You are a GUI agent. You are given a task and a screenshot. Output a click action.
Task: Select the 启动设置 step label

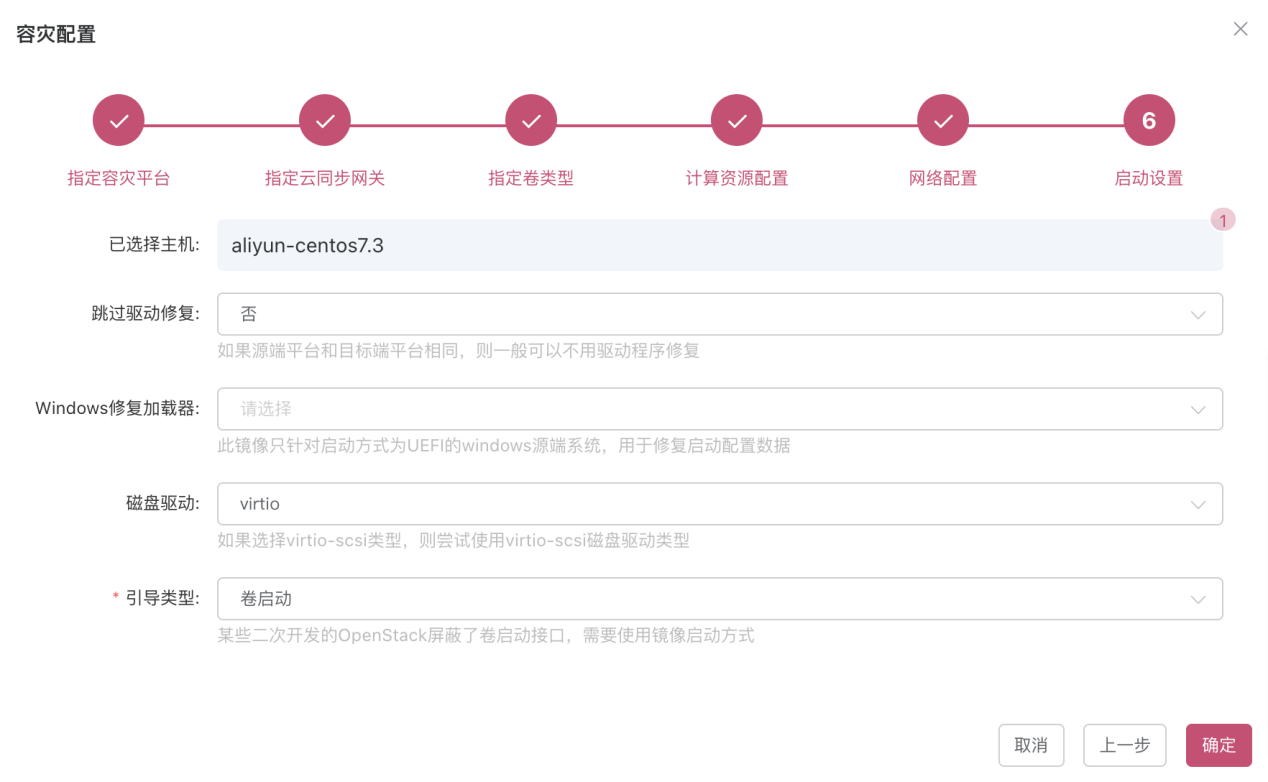pyautogui.click(x=1148, y=178)
